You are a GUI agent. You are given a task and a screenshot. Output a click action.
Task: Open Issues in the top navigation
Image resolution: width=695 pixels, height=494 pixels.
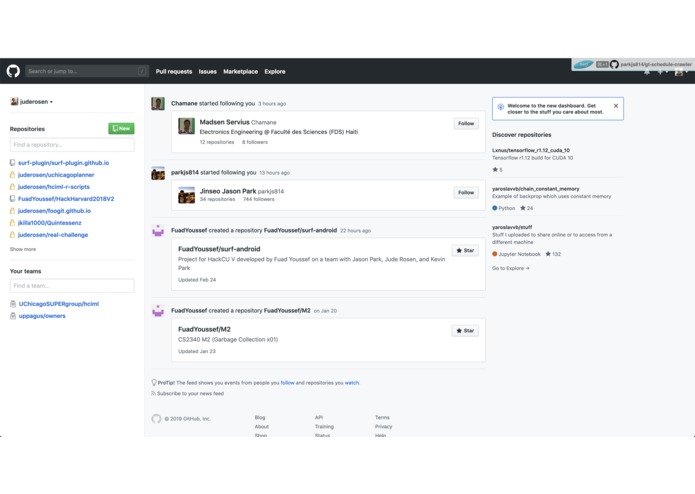click(207, 71)
